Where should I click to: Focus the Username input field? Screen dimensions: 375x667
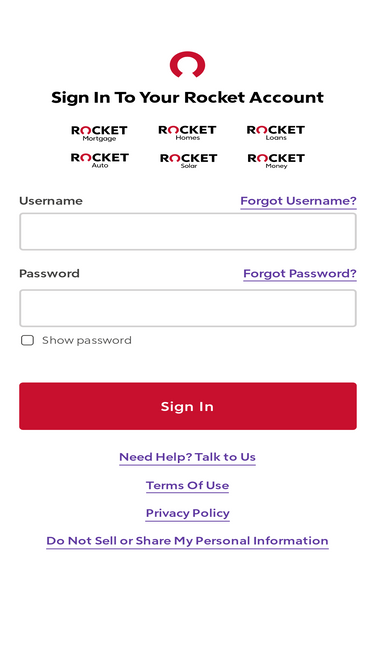(x=188, y=231)
